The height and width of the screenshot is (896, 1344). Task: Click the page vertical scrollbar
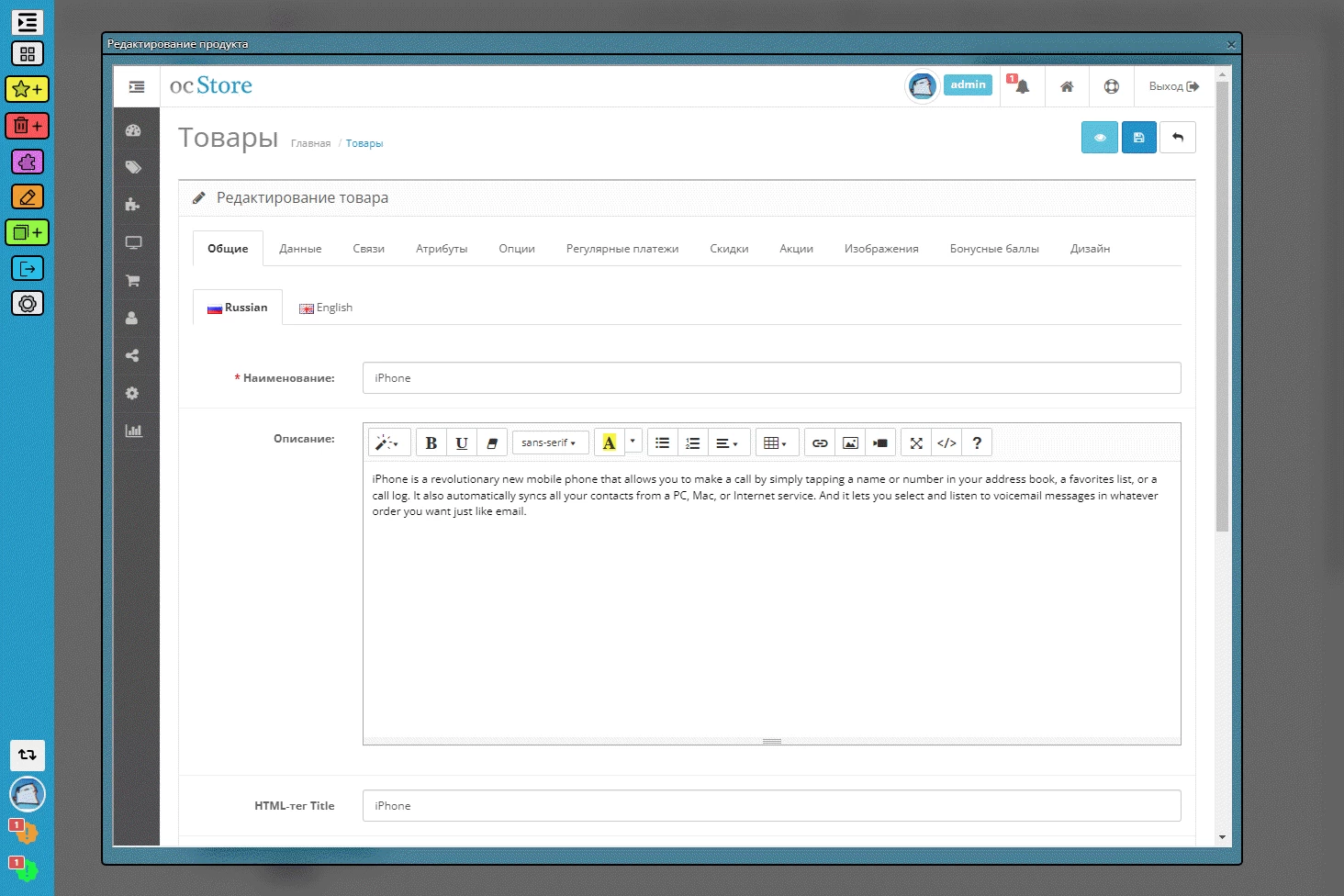pyautogui.click(x=1222, y=308)
